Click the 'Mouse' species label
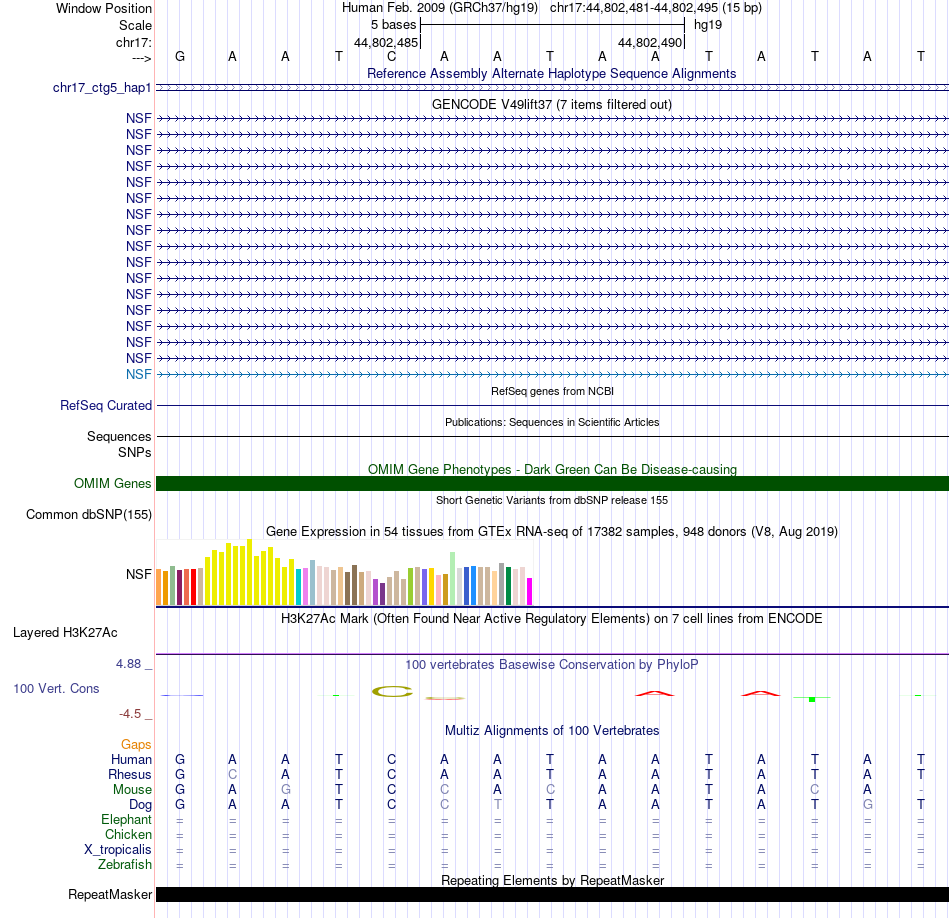 click(132, 790)
